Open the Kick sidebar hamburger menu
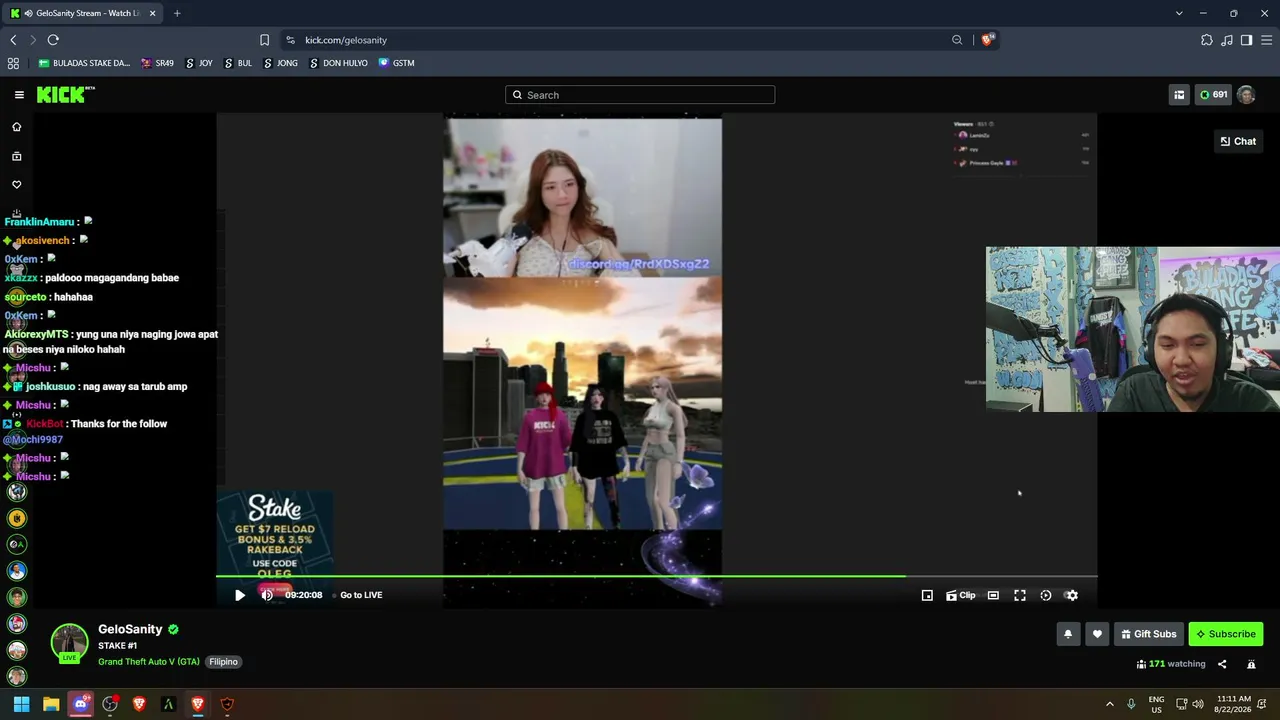Viewport: 1280px width, 720px height. point(19,95)
